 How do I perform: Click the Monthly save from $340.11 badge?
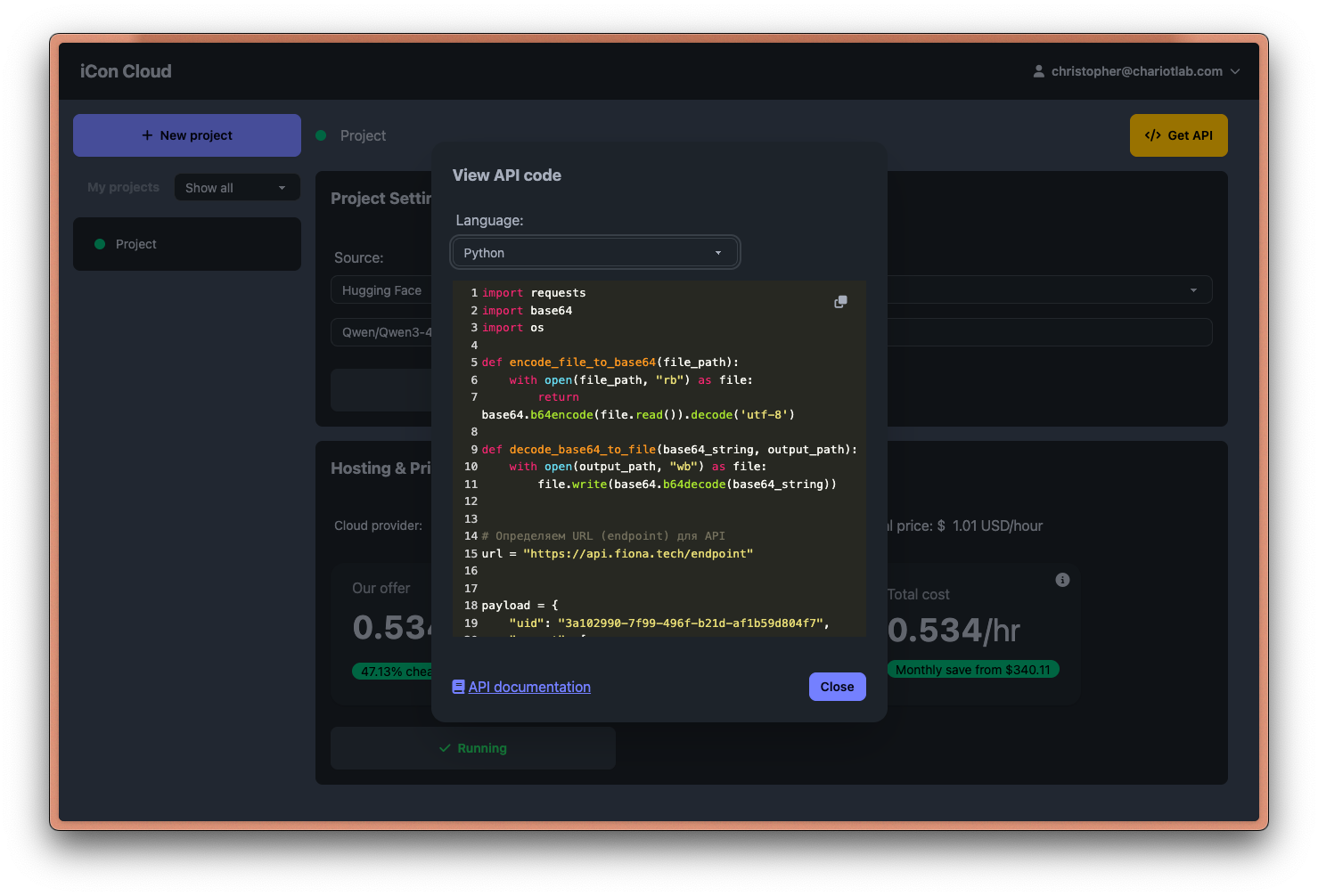click(x=972, y=670)
